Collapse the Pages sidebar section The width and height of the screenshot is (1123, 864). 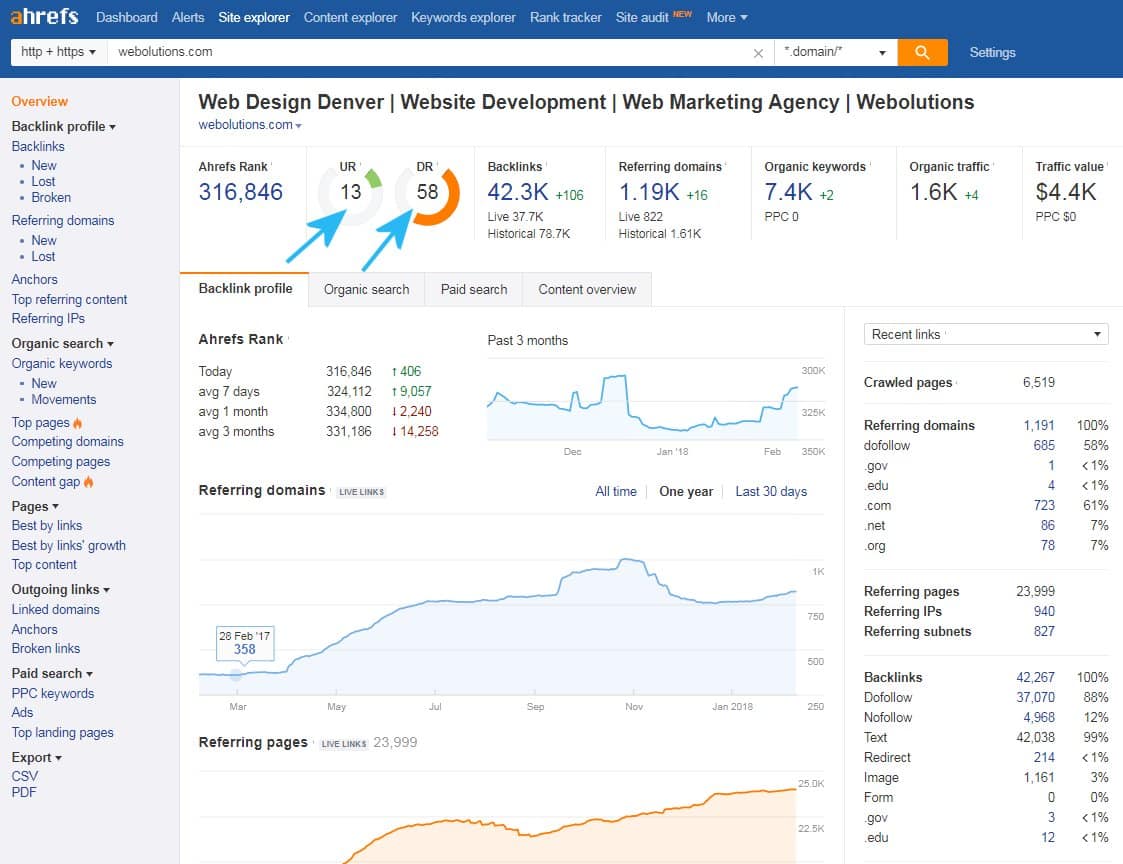tap(35, 507)
